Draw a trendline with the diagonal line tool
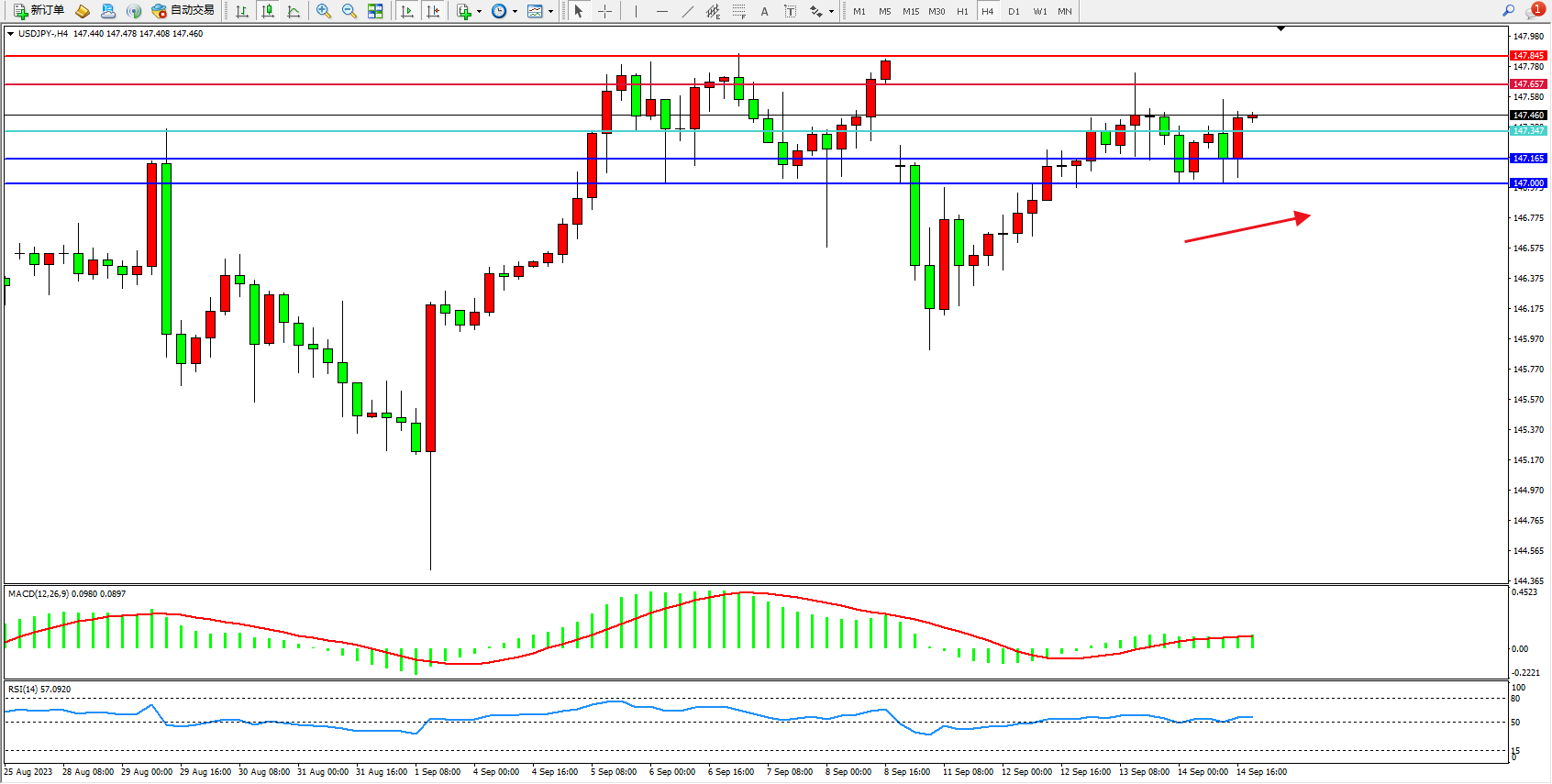The height and width of the screenshot is (784, 1552). [x=687, y=11]
